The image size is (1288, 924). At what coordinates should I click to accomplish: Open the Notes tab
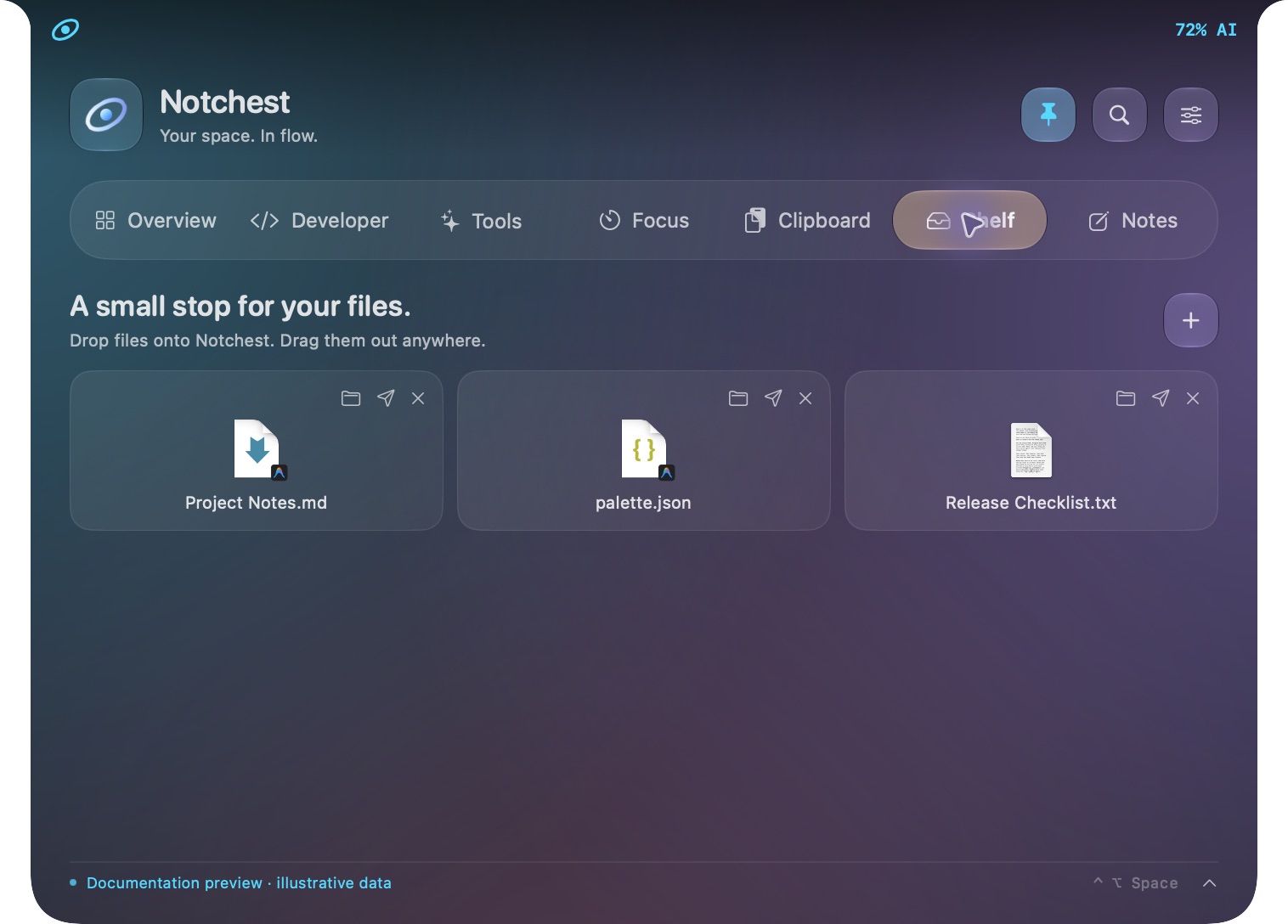tap(1133, 221)
